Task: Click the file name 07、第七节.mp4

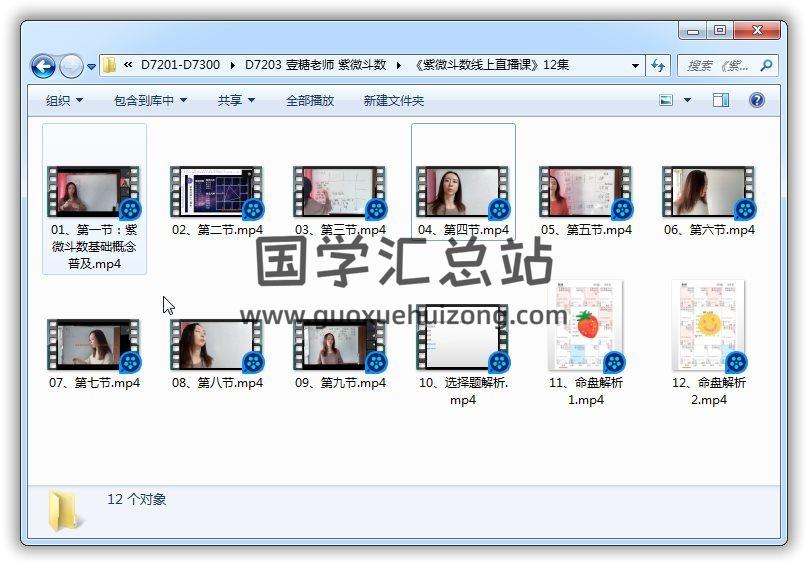Action: click(94, 382)
